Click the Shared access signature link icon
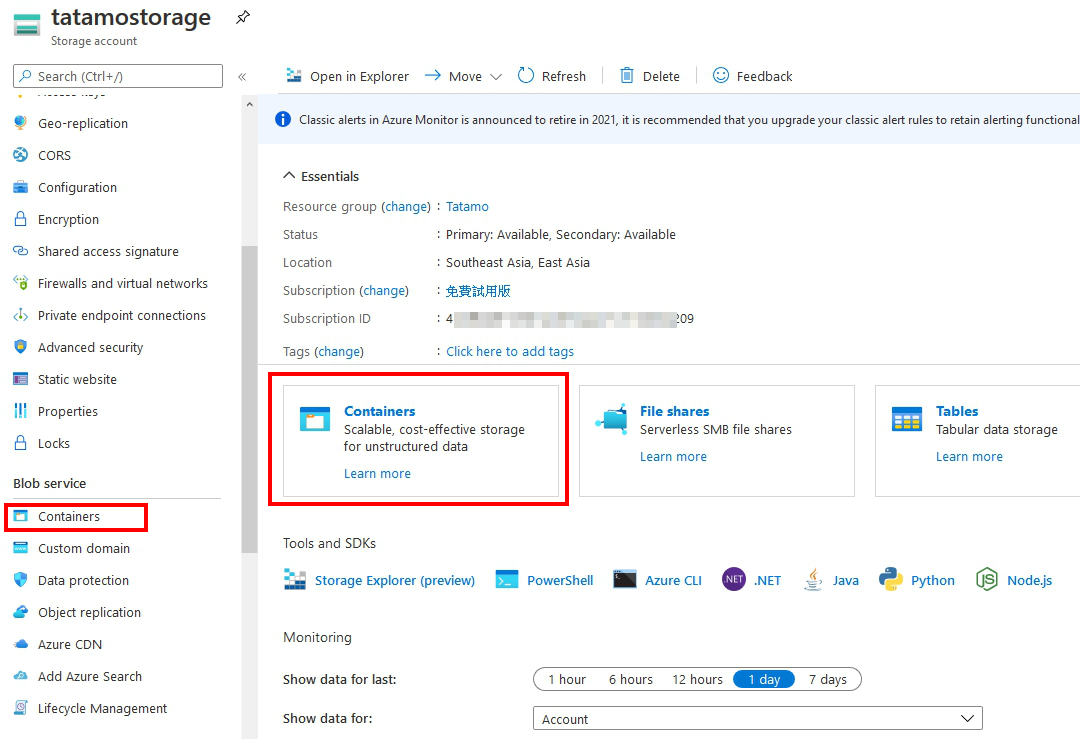The width and height of the screenshot is (1080, 739). click(21, 251)
